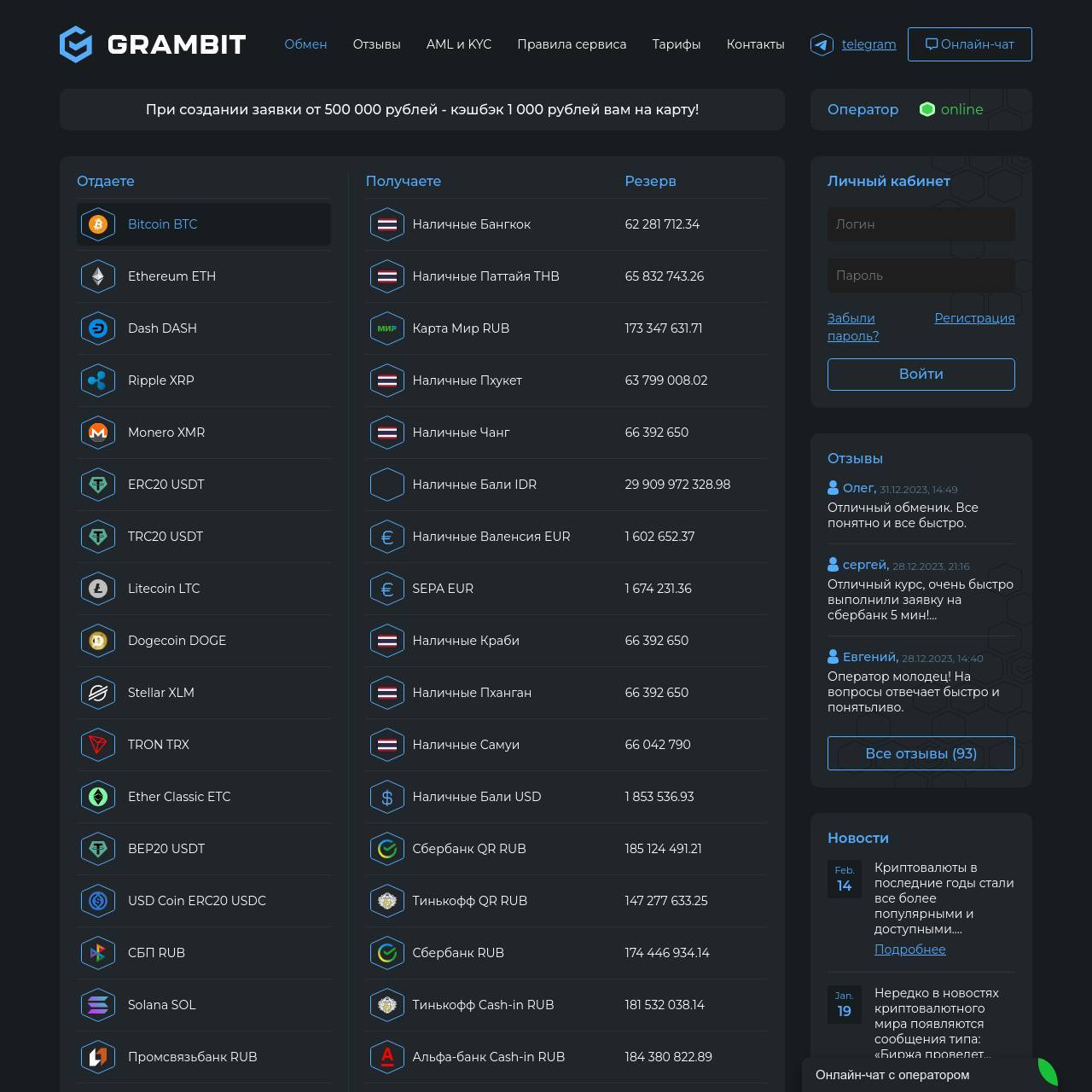Viewport: 1092px width, 1092px height.
Task: Click reviewer name Олег
Action: 859,488
